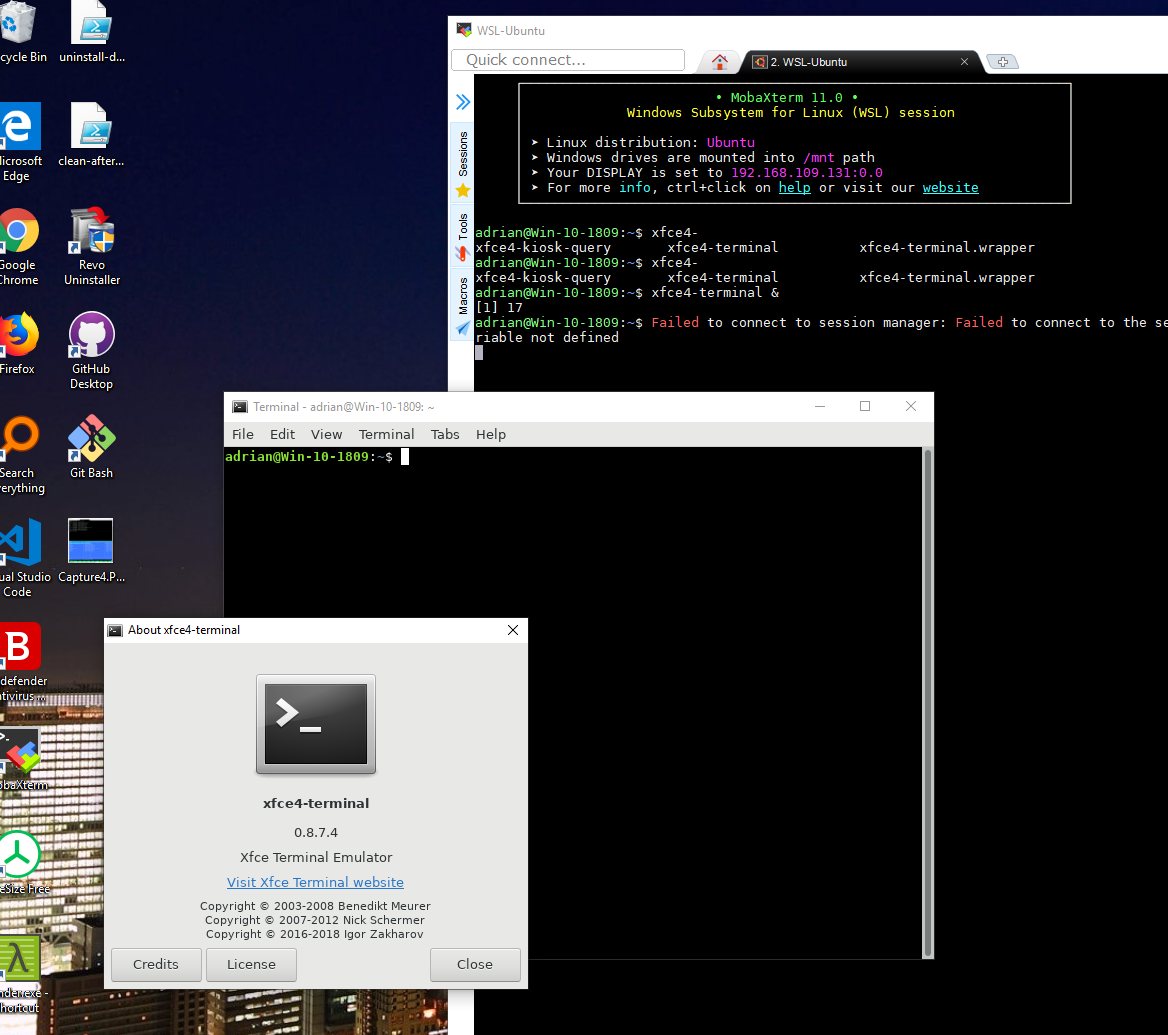The height and width of the screenshot is (1035, 1168).
Task: Minimize the xfce4 Terminal window
Action: tap(820, 406)
